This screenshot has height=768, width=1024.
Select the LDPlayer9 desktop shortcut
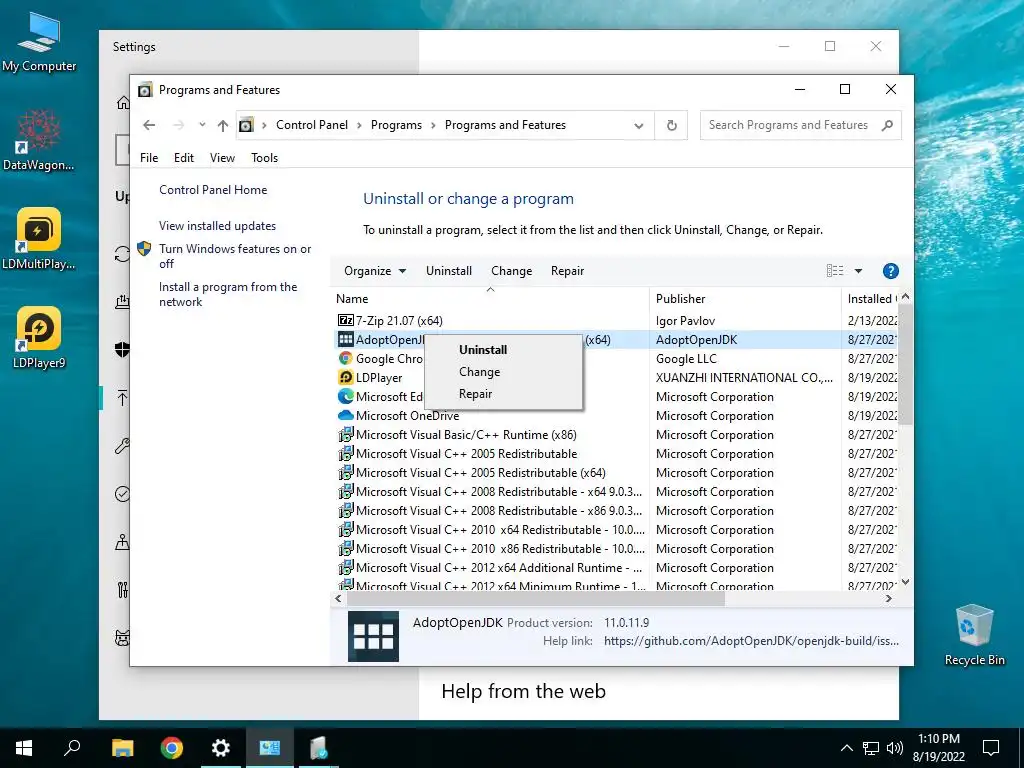click(x=39, y=338)
